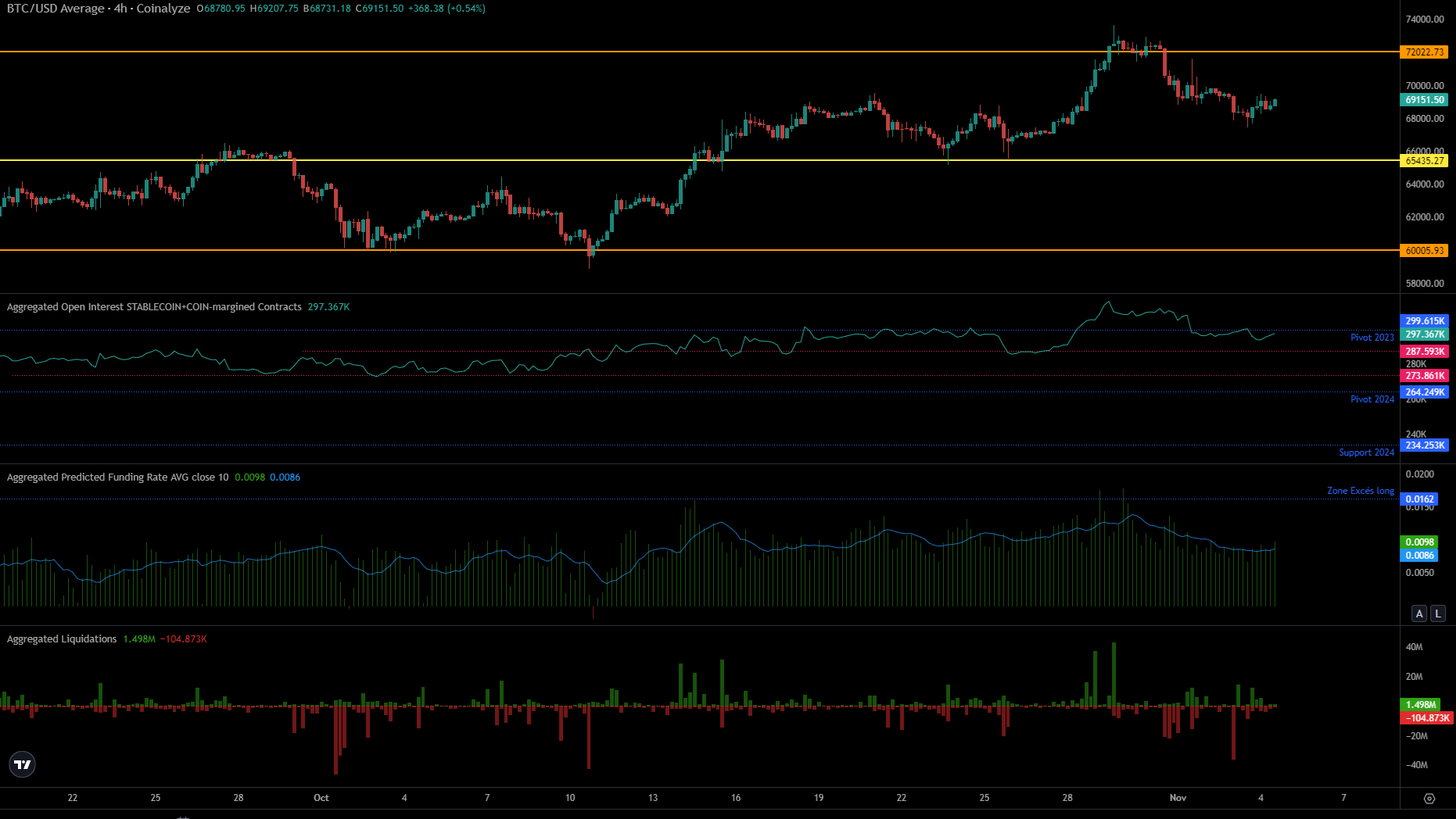Select the orange horizontal line at 60005.93
1456x819 pixels.
point(700,250)
